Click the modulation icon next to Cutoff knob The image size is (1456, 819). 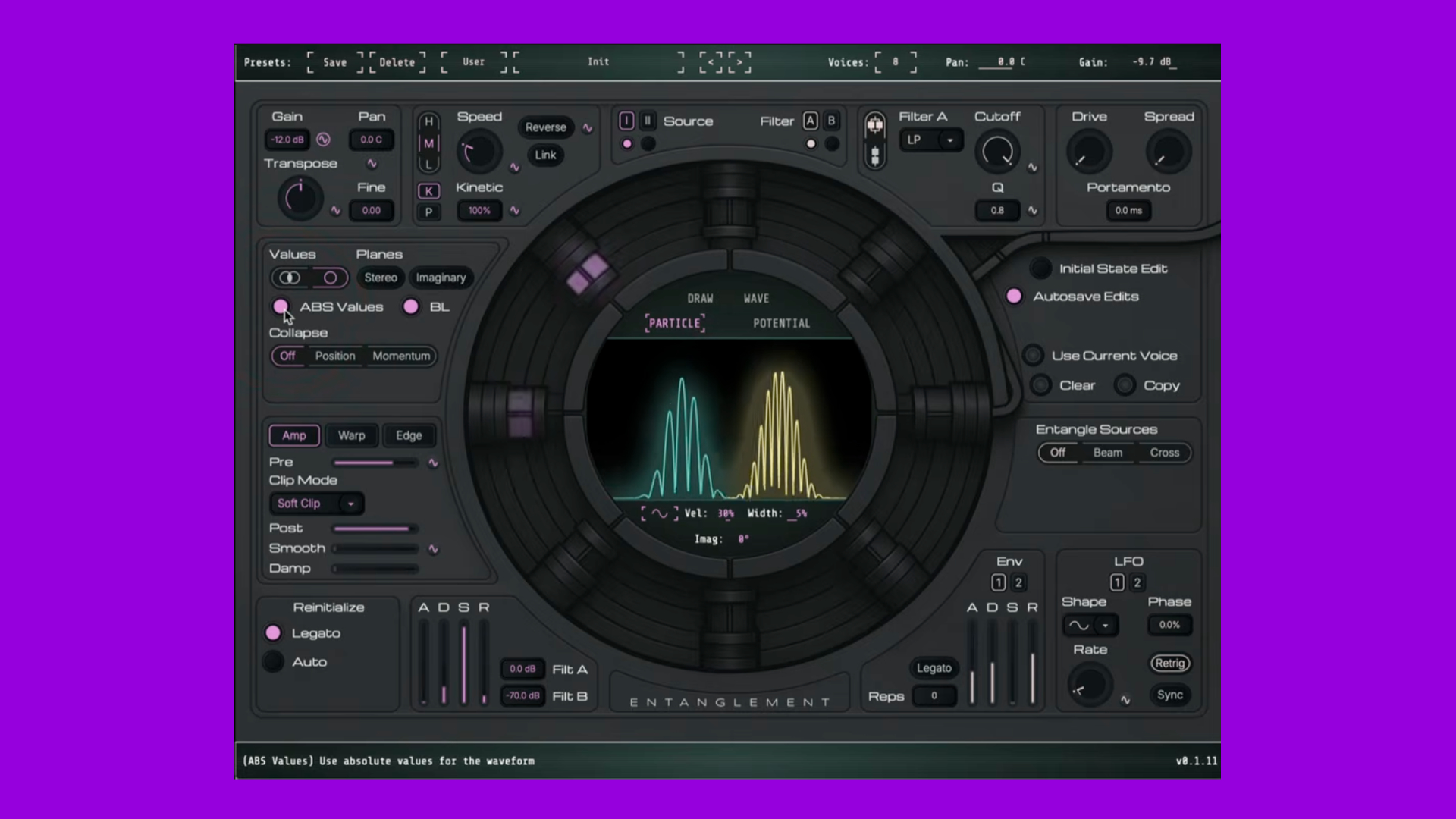[1032, 168]
